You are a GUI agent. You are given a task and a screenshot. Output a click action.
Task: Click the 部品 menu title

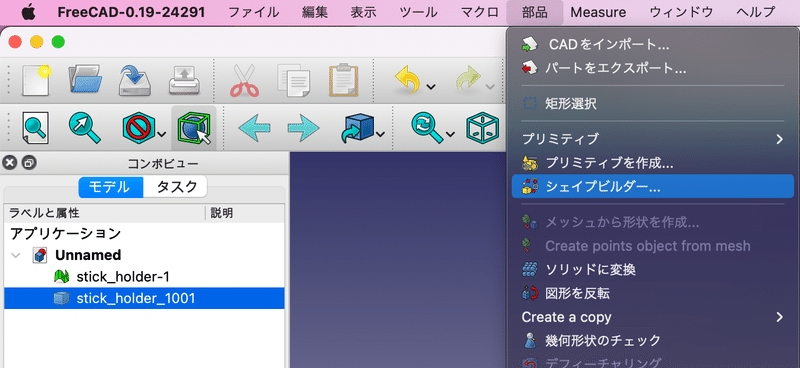click(535, 12)
